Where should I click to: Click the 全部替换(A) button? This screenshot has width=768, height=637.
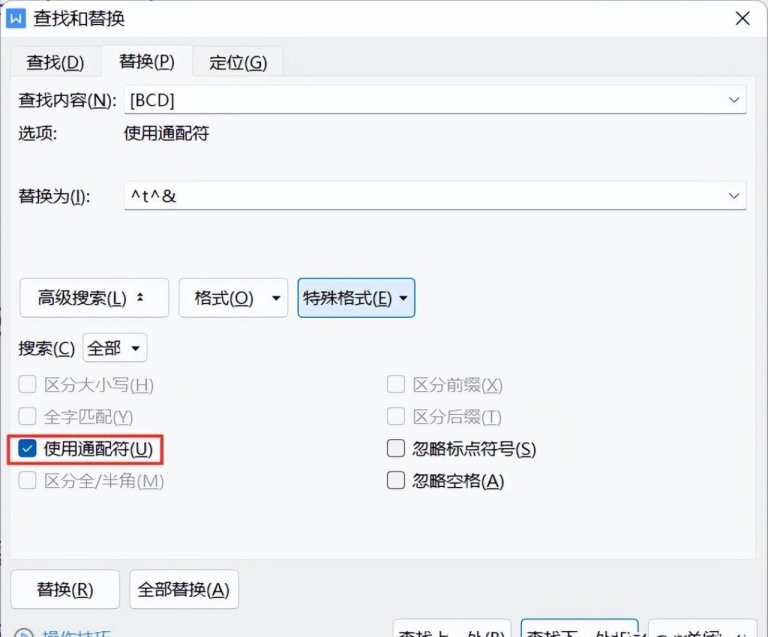tap(184, 589)
